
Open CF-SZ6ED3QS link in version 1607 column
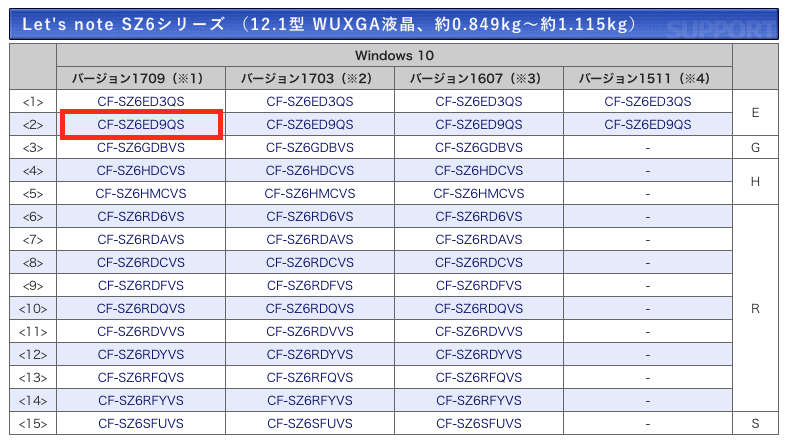point(478,101)
